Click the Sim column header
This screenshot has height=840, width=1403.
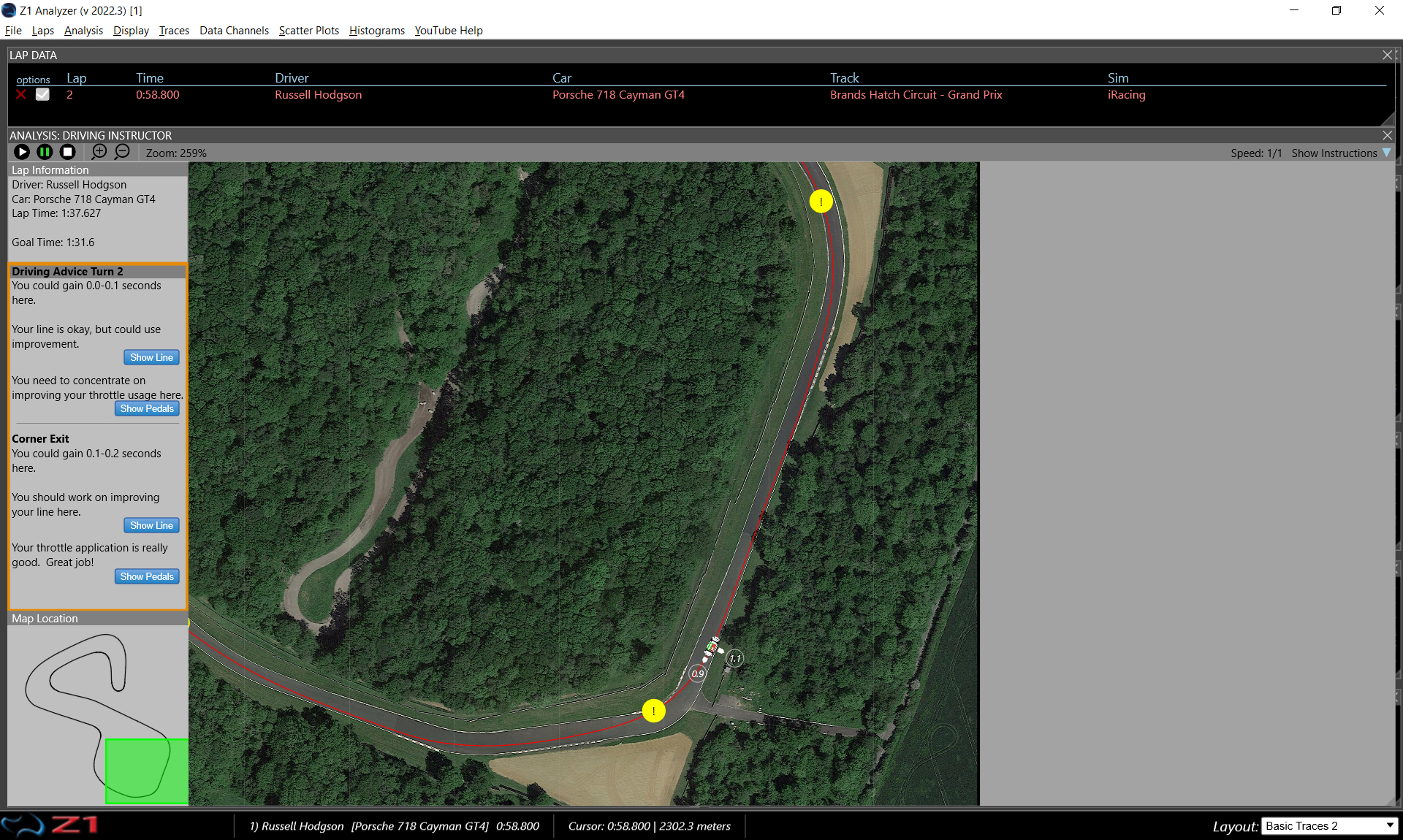1118,78
